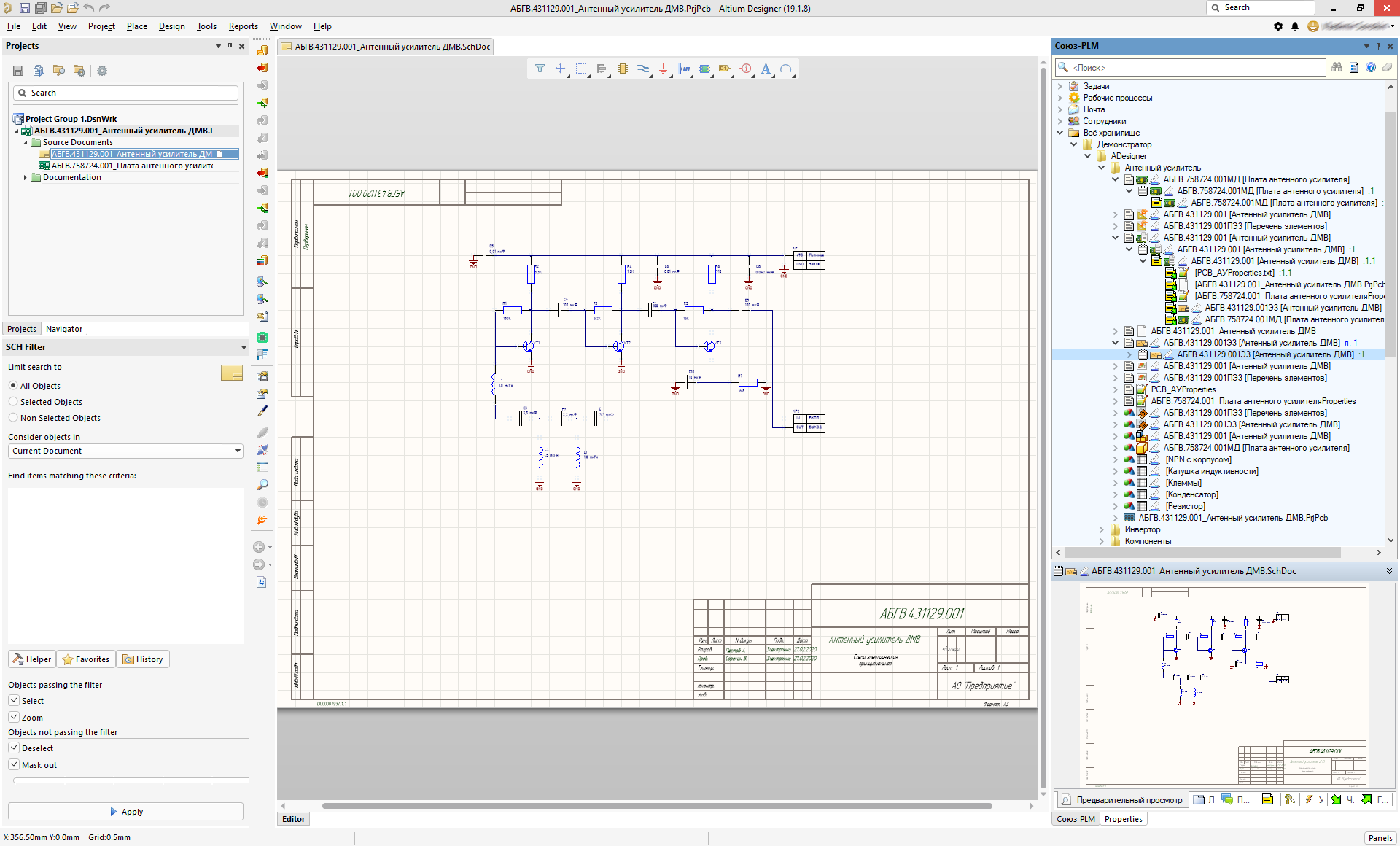The image size is (1400, 846).
Task: Click the help icon in the PLM panel
Action: [x=1372, y=67]
